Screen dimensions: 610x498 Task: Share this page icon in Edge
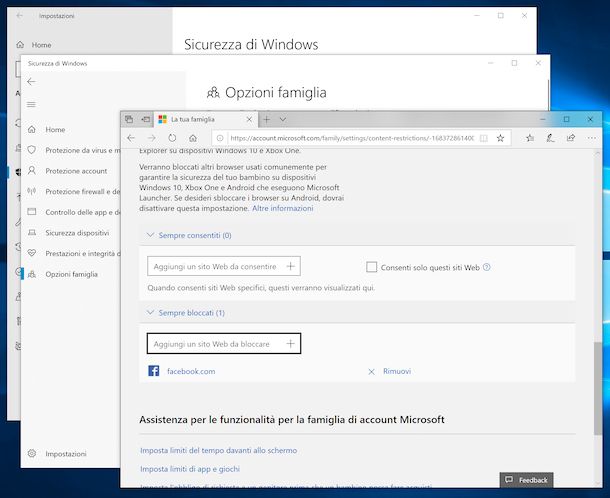571,138
